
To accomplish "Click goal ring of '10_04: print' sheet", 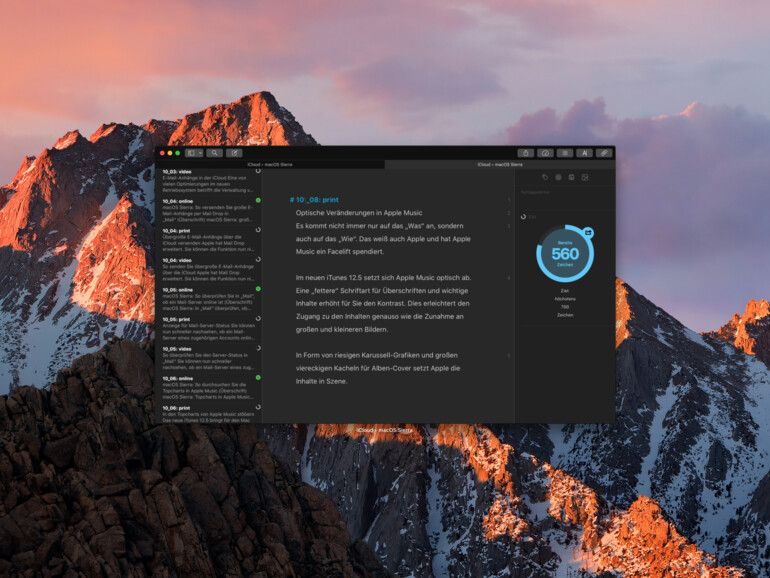I will pyautogui.click(x=258, y=230).
